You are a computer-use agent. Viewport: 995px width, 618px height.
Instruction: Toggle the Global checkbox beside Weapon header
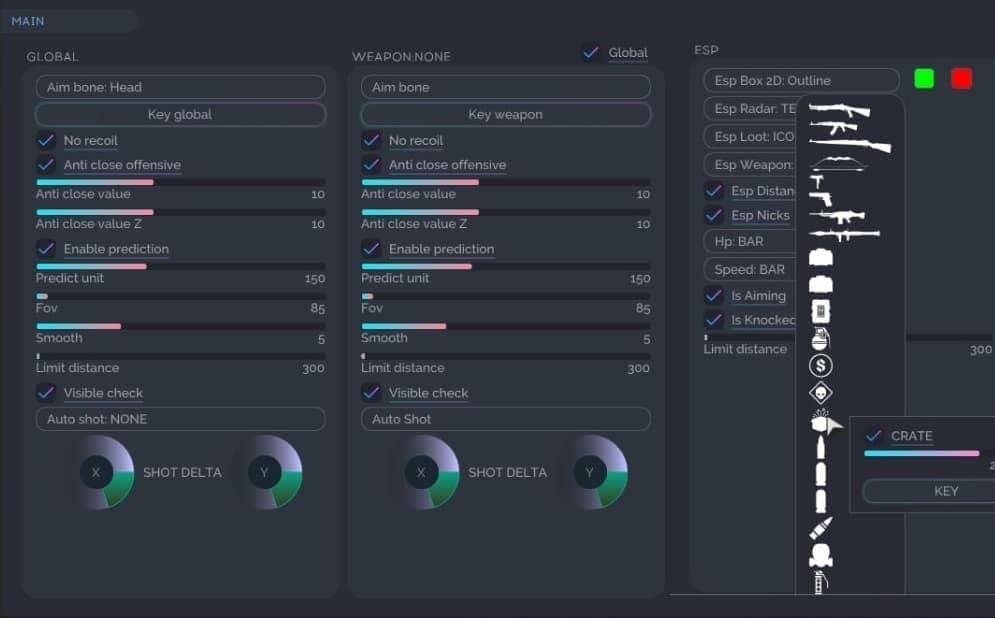pyautogui.click(x=591, y=53)
